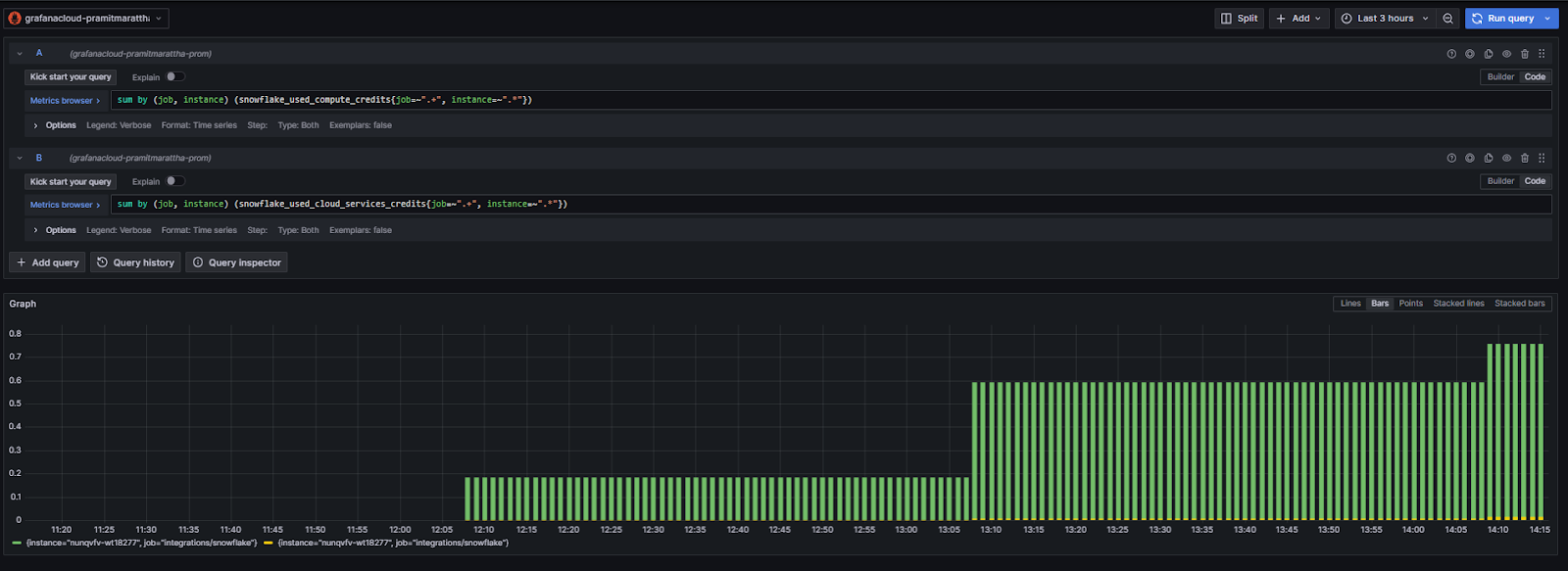This screenshot has width=1568, height=571.
Task: Open help for query A
Action: point(1451,54)
